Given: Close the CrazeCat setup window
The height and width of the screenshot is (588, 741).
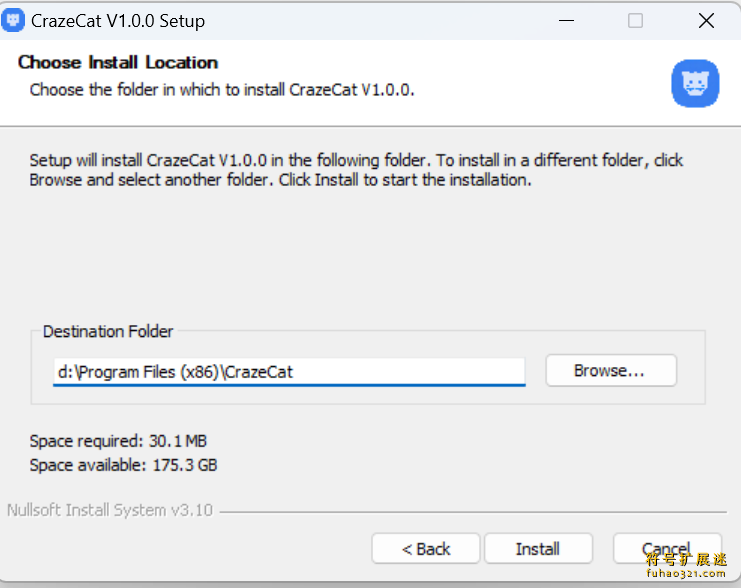Looking at the screenshot, I should click(706, 21).
